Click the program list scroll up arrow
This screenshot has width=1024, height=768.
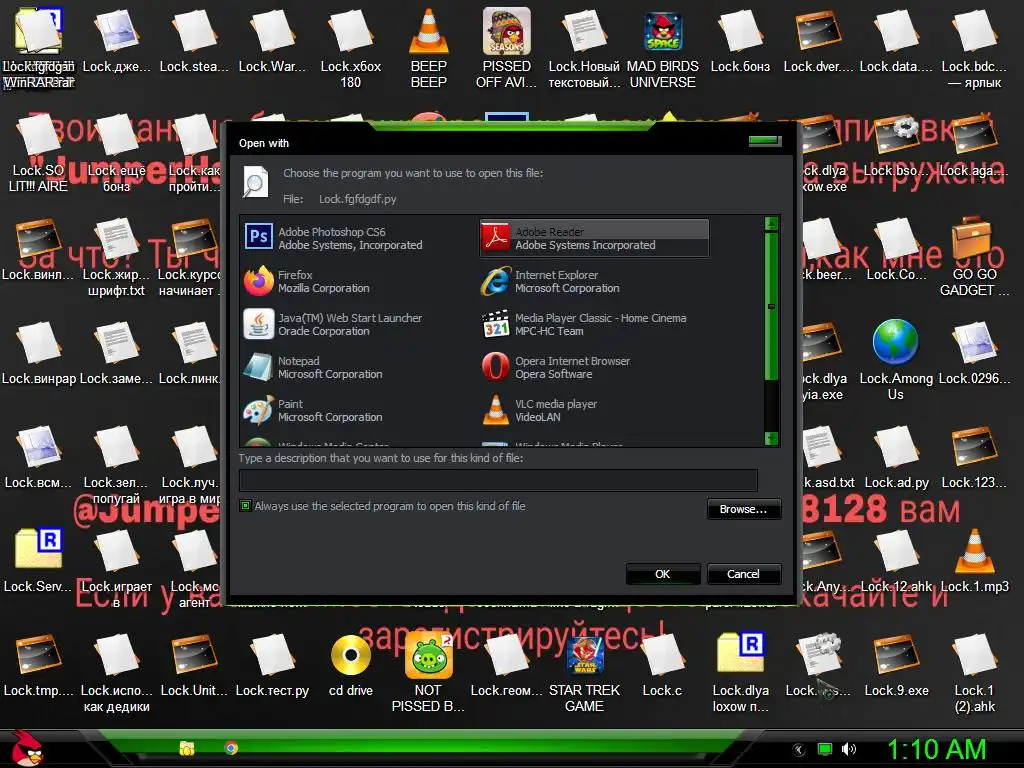tap(771, 224)
